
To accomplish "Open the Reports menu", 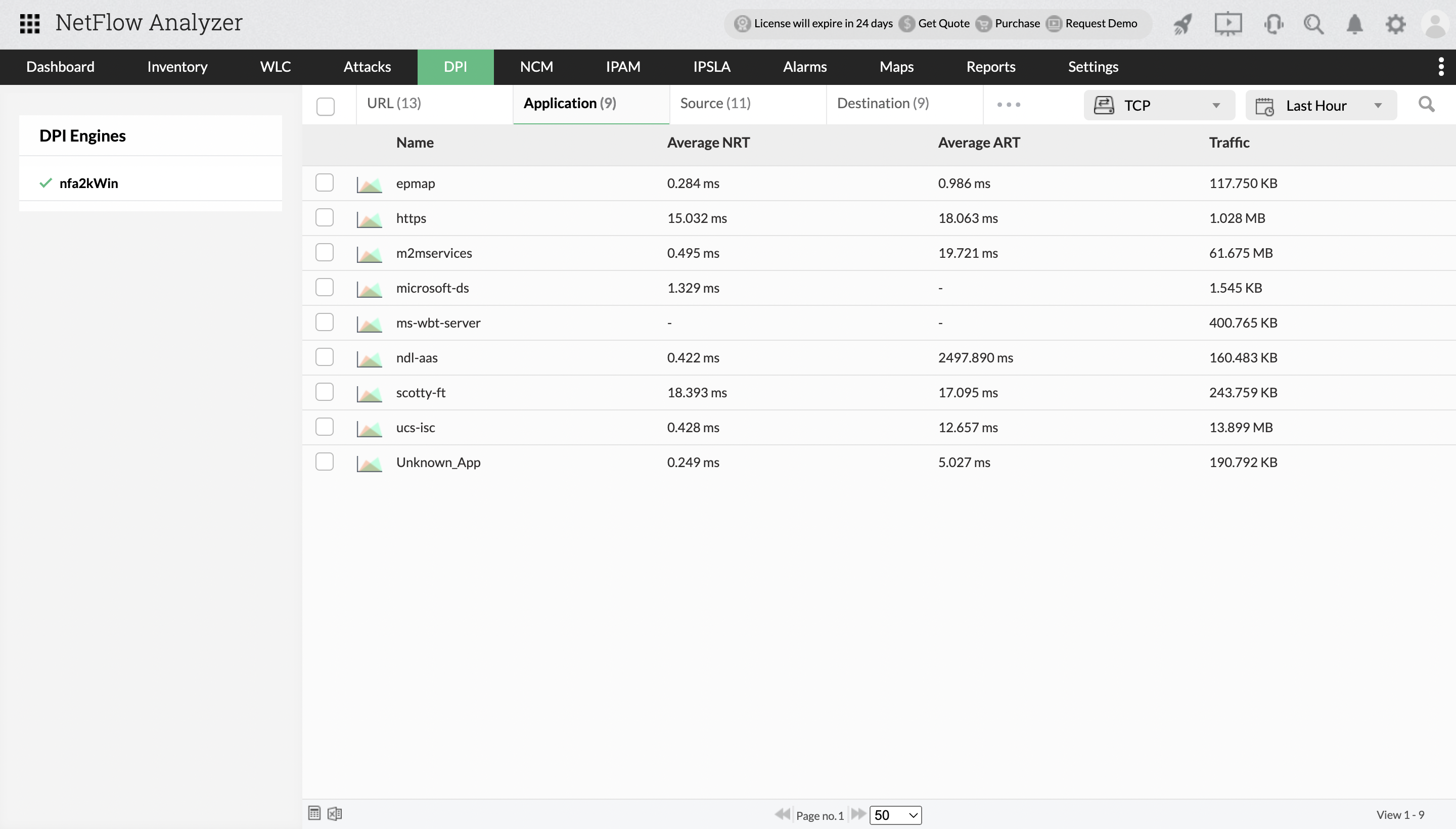I will click(990, 67).
